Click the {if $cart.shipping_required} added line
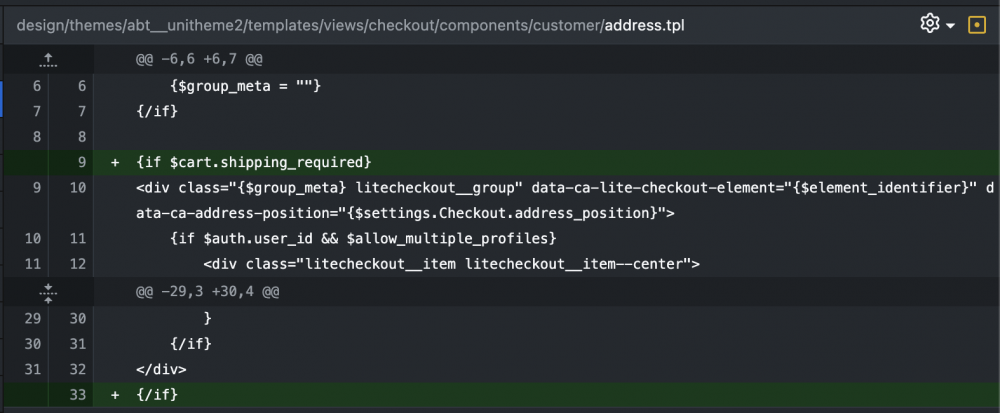 pos(254,163)
